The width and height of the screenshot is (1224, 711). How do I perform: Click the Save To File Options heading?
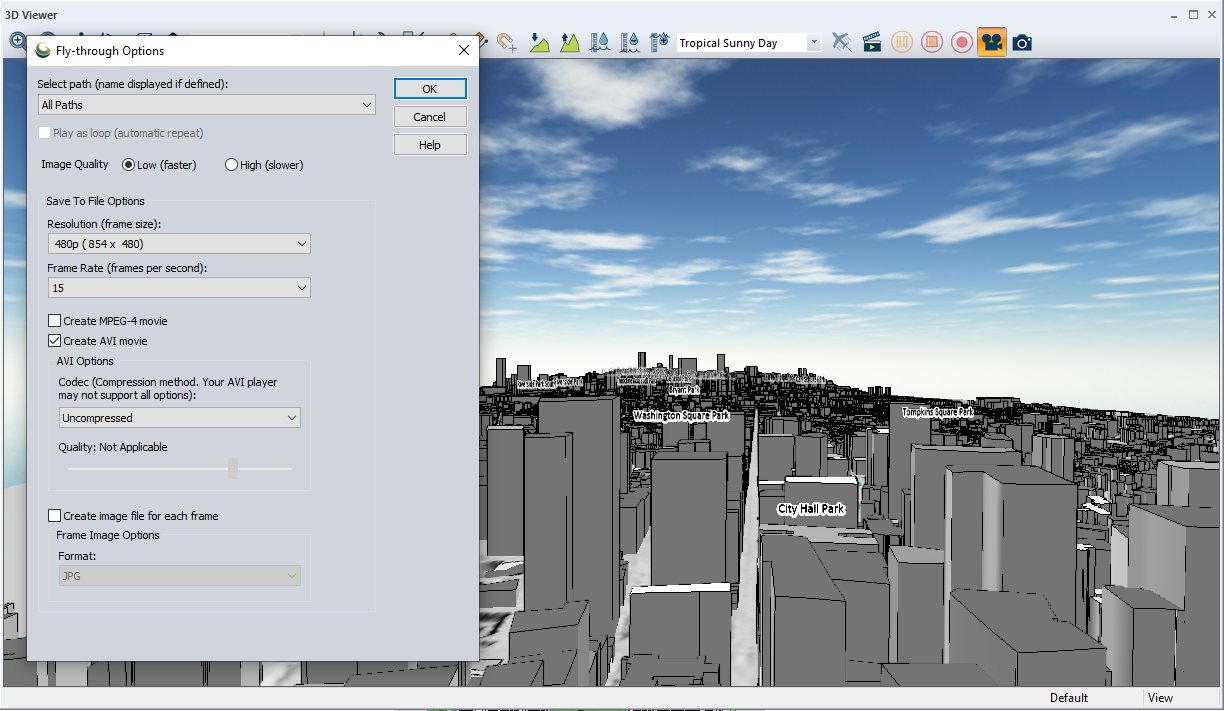(x=95, y=201)
